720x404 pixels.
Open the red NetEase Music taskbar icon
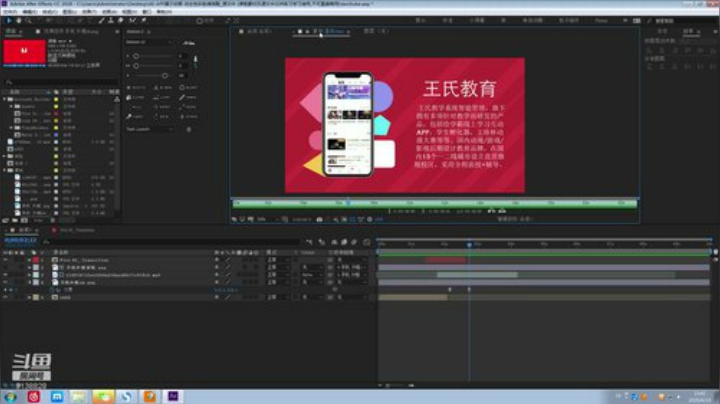click(34, 396)
